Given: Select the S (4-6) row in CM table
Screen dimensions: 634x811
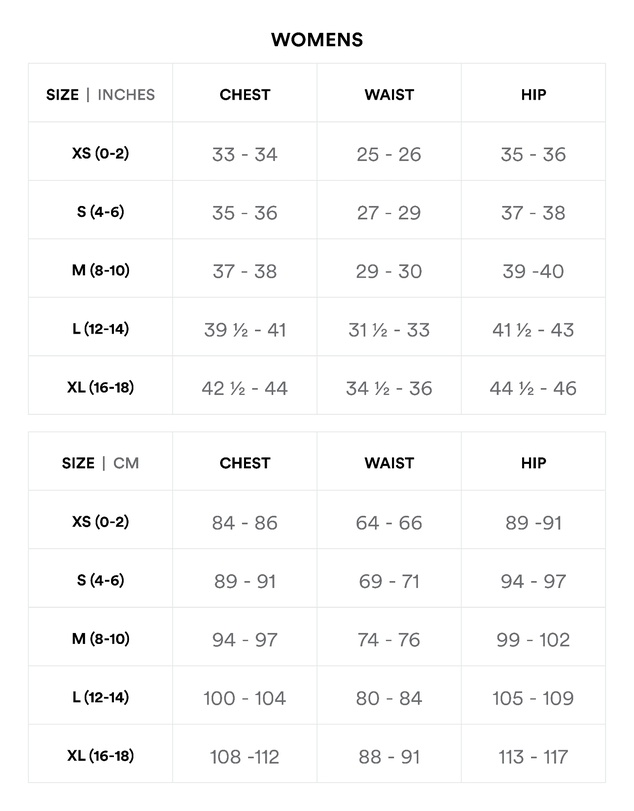Looking at the screenshot, I should pyautogui.click(x=316, y=580).
